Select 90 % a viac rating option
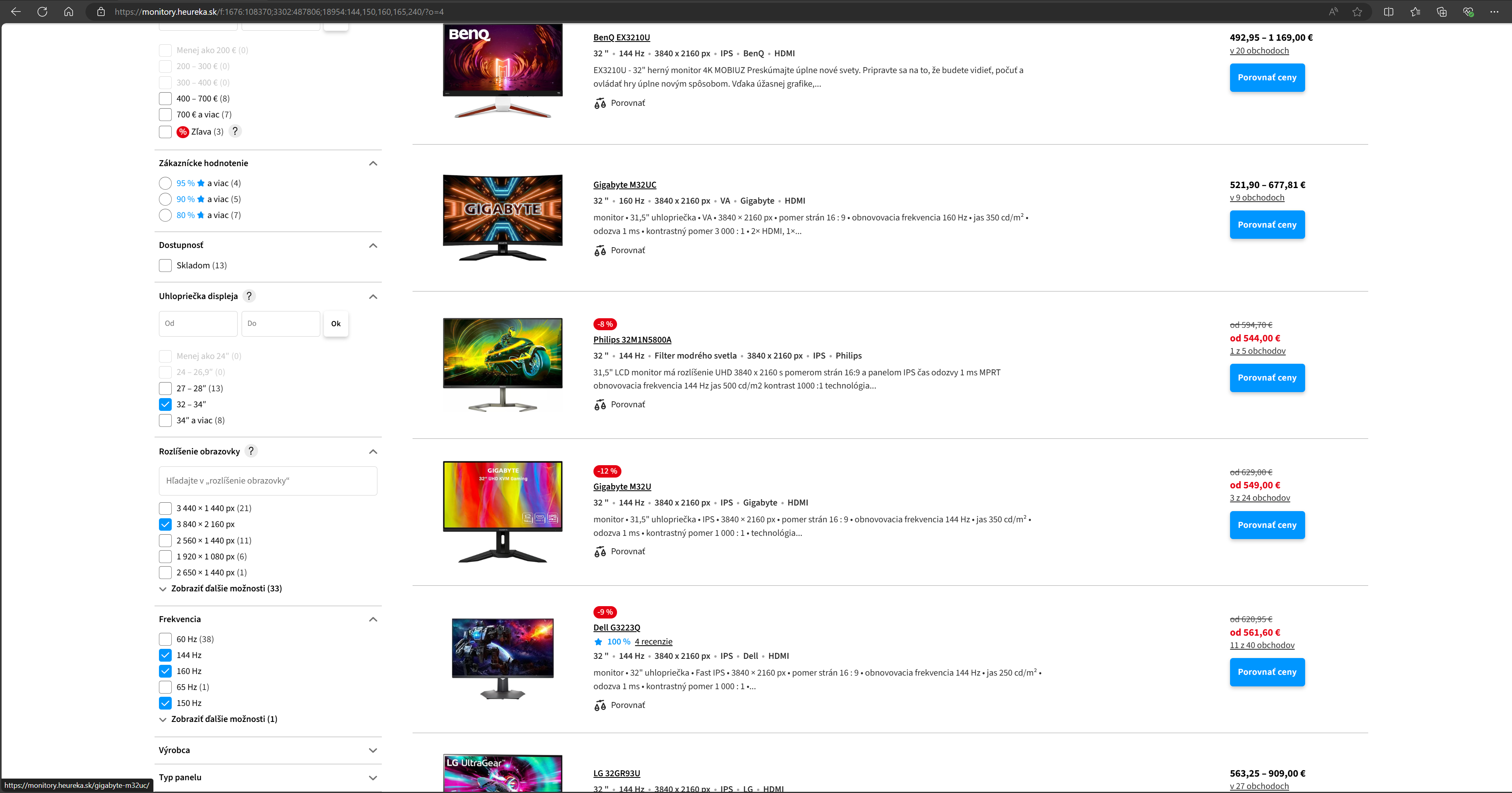This screenshot has width=1512, height=793. pyautogui.click(x=165, y=199)
